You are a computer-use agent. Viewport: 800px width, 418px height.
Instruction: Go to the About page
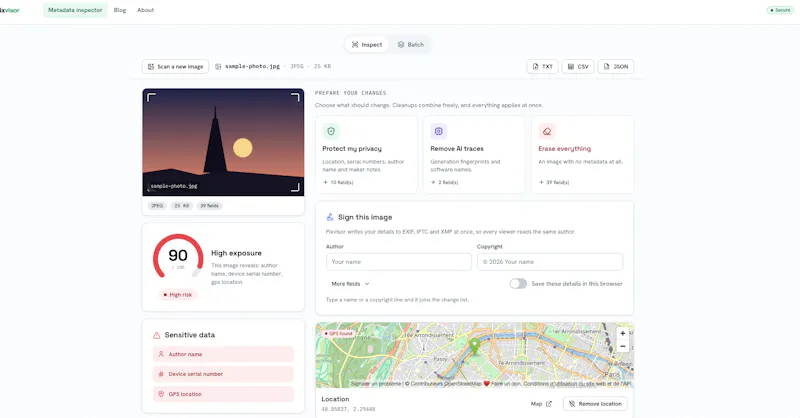click(145, 10)
